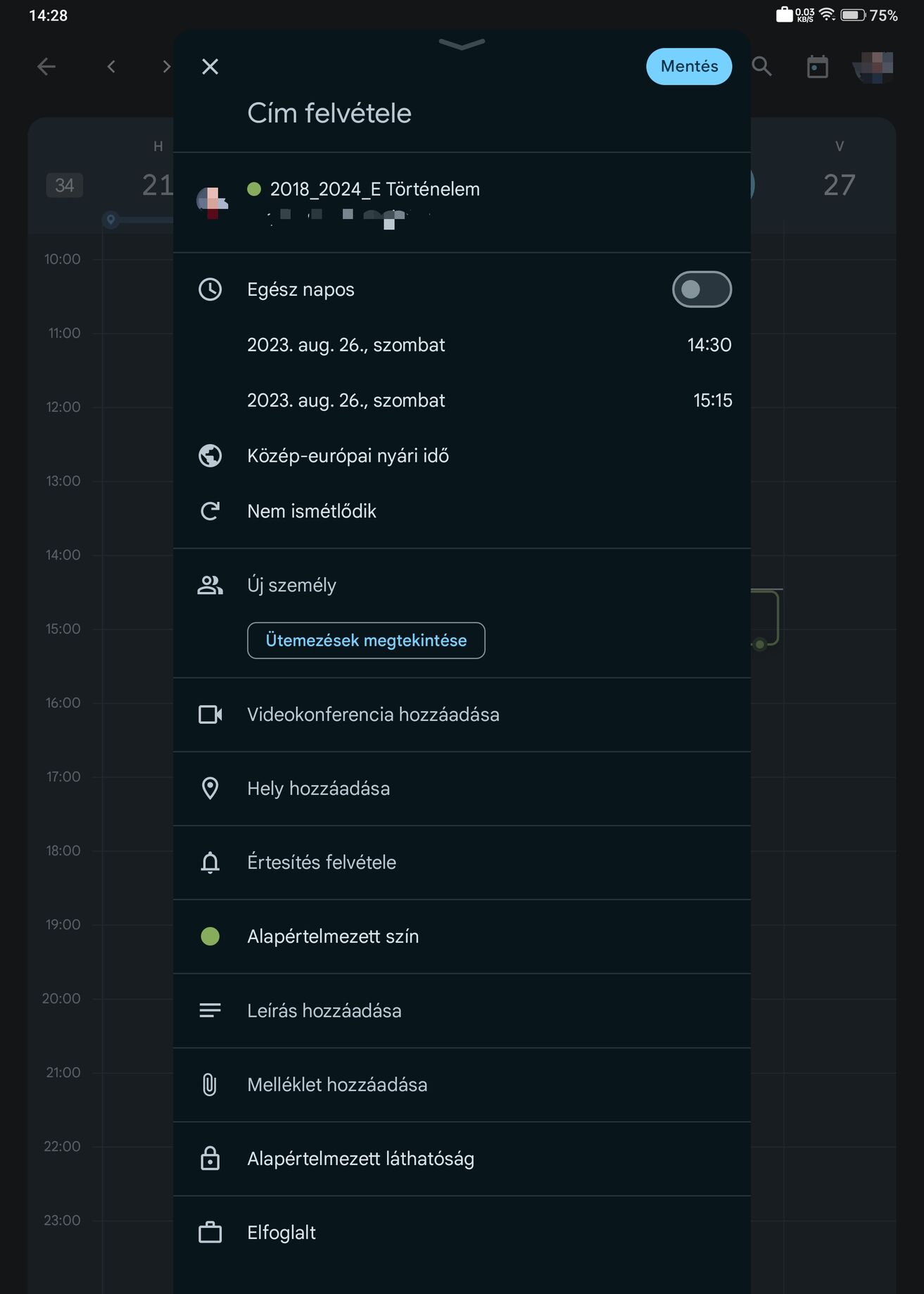This screenshot has width=924, height=1294.
Task: Collapse the sheet using the top handle chevron
Action: (462, 44)
